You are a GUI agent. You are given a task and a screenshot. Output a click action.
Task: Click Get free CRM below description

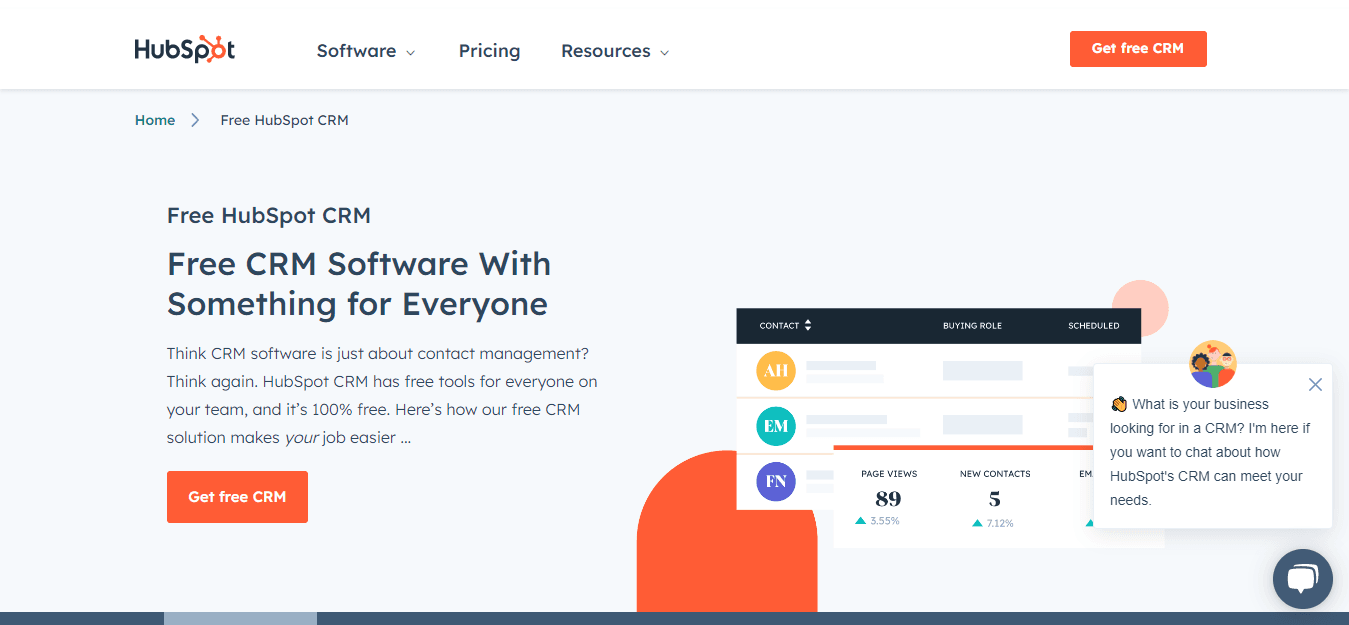pos(237,497)
